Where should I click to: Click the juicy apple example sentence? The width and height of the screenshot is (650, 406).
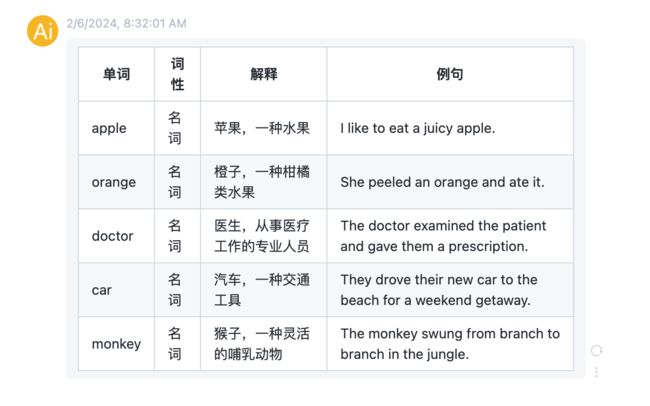[417, 128]
